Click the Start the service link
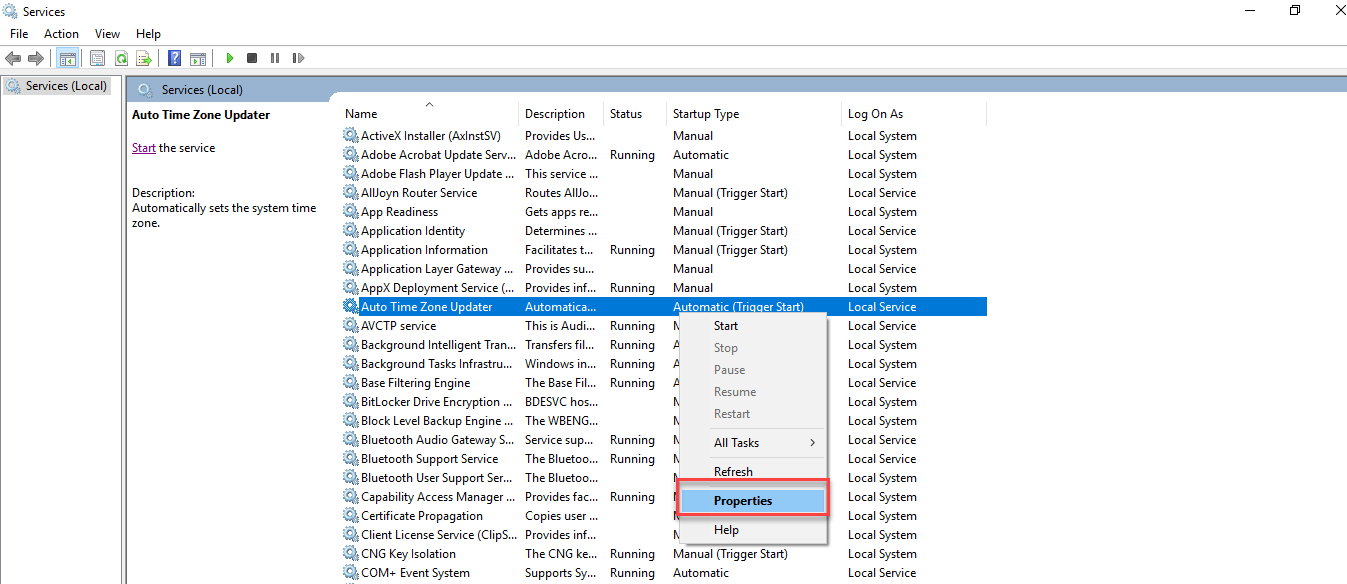Viewport: 1347px width, 584px height. pos(143,146)
